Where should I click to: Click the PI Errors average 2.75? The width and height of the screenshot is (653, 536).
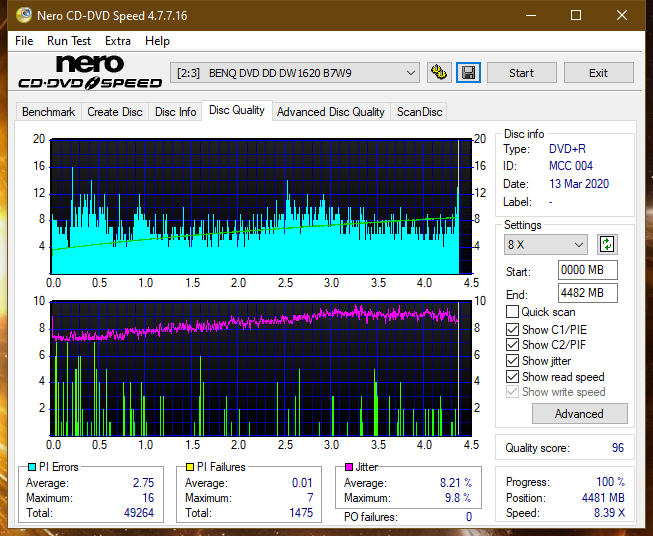(x=143, y=483)
